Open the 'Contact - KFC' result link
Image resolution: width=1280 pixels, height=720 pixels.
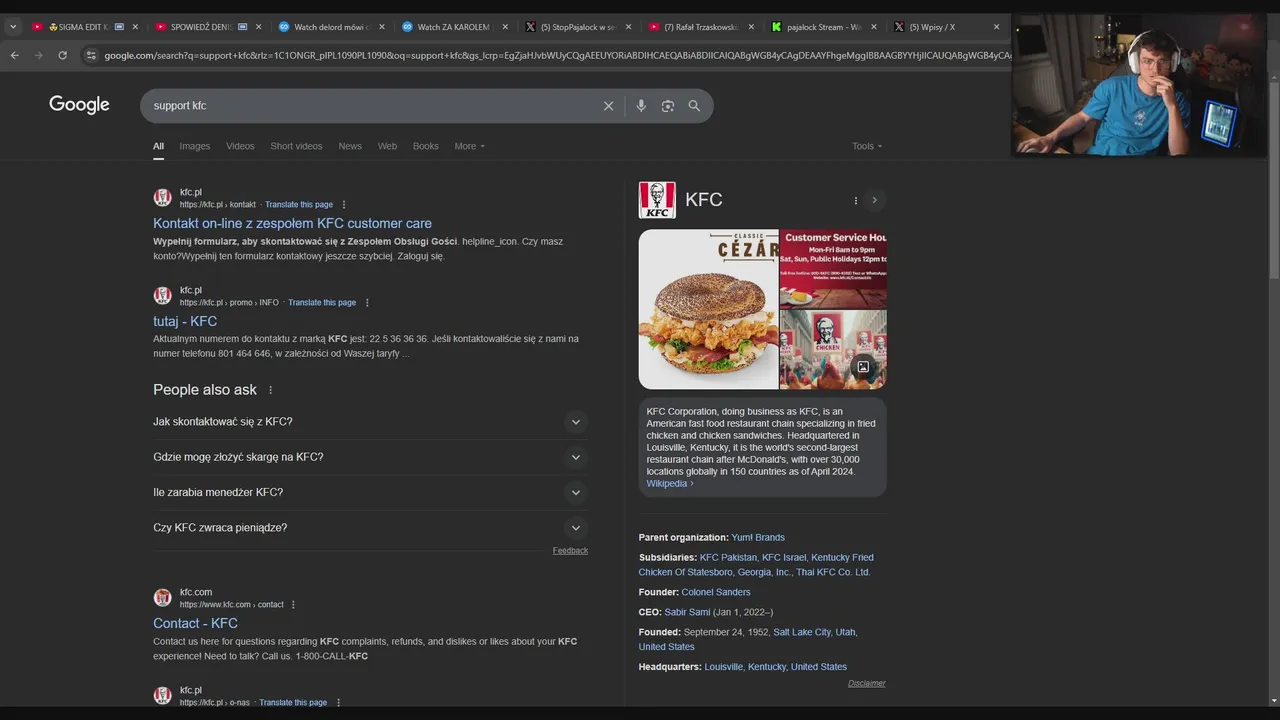point(195,624)
